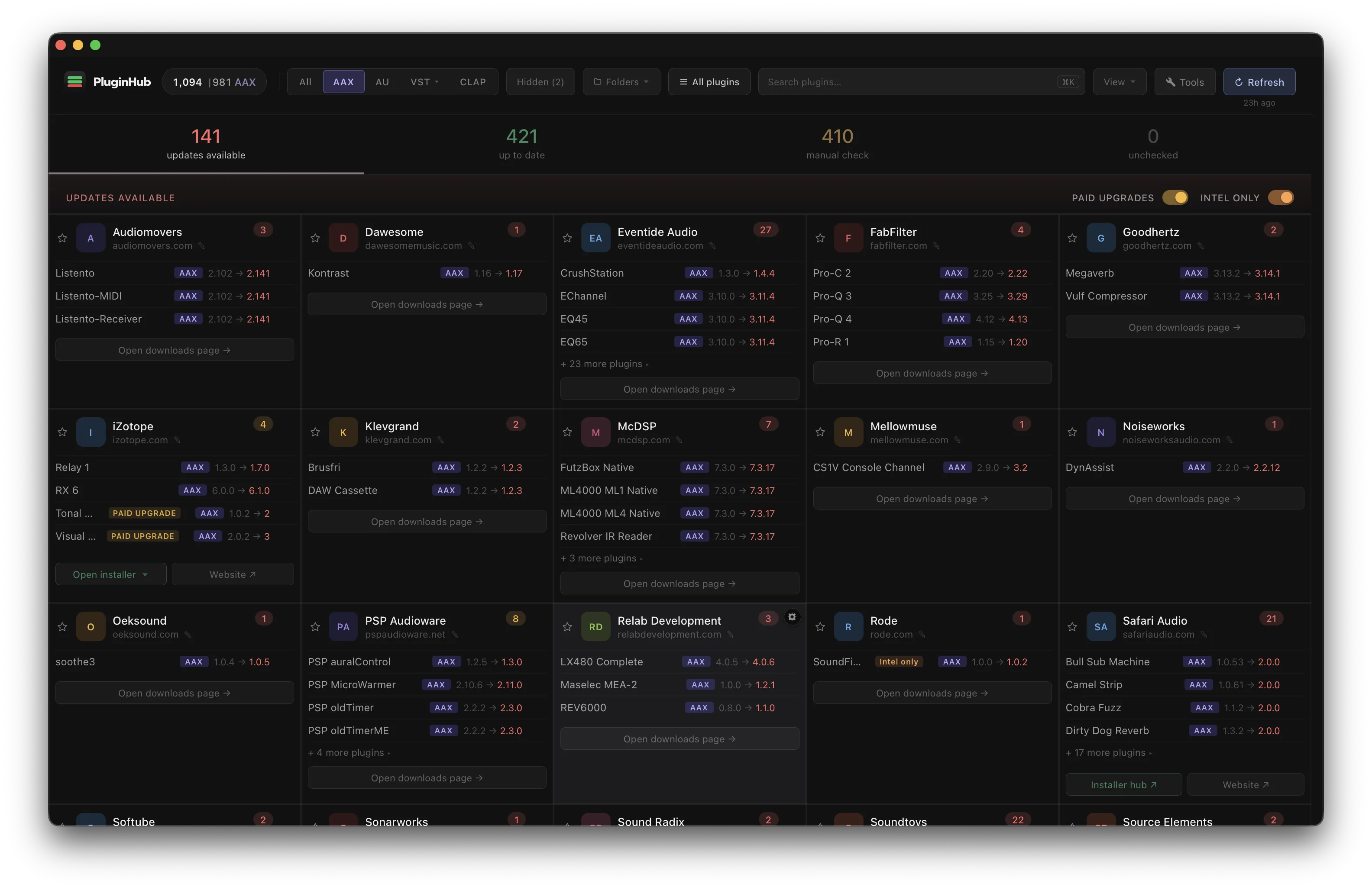Edit fabfilter.com link with pencil icon
The image size is (1372, 890).
tap(936, 246)
